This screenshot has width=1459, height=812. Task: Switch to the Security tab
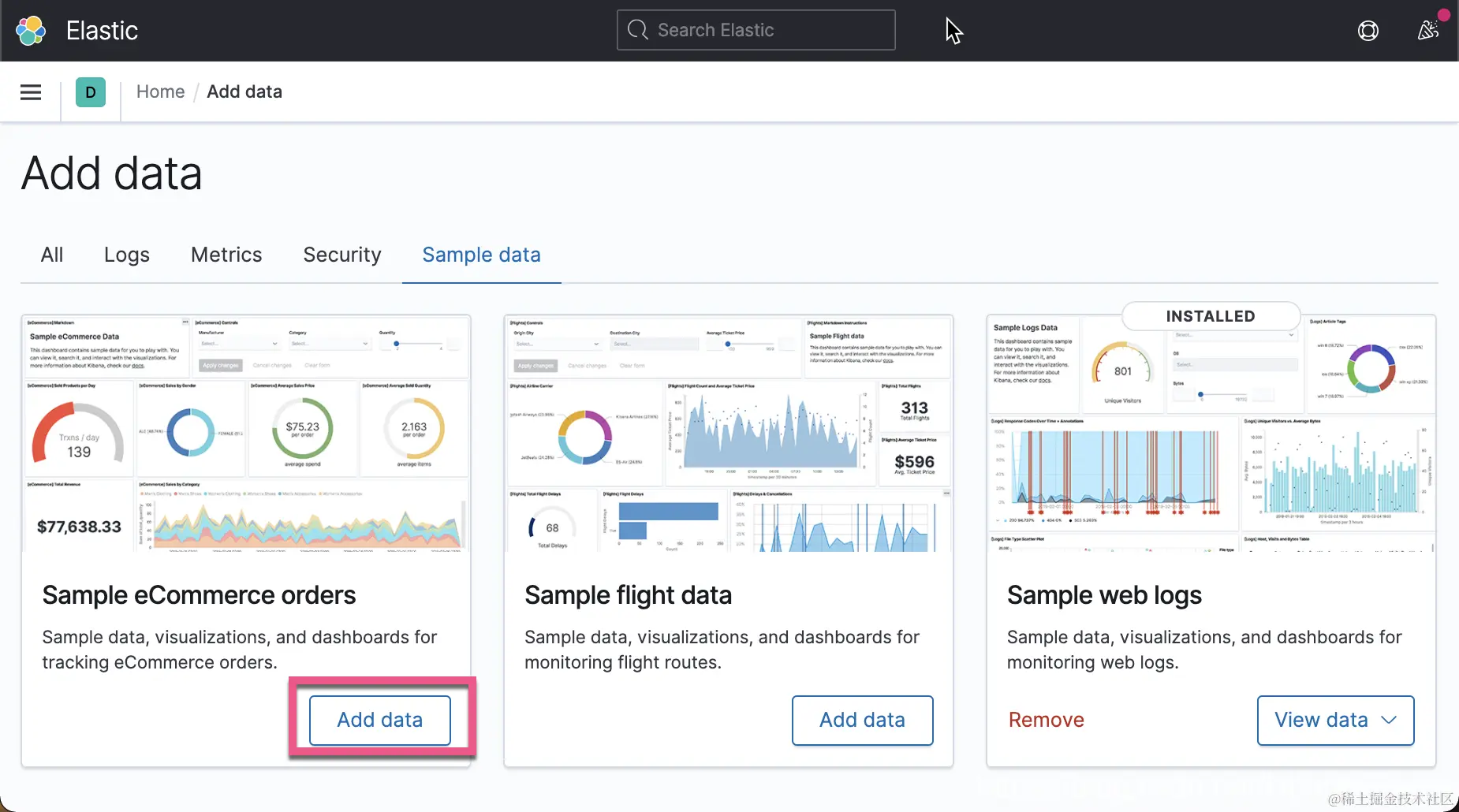pos(342,255)
